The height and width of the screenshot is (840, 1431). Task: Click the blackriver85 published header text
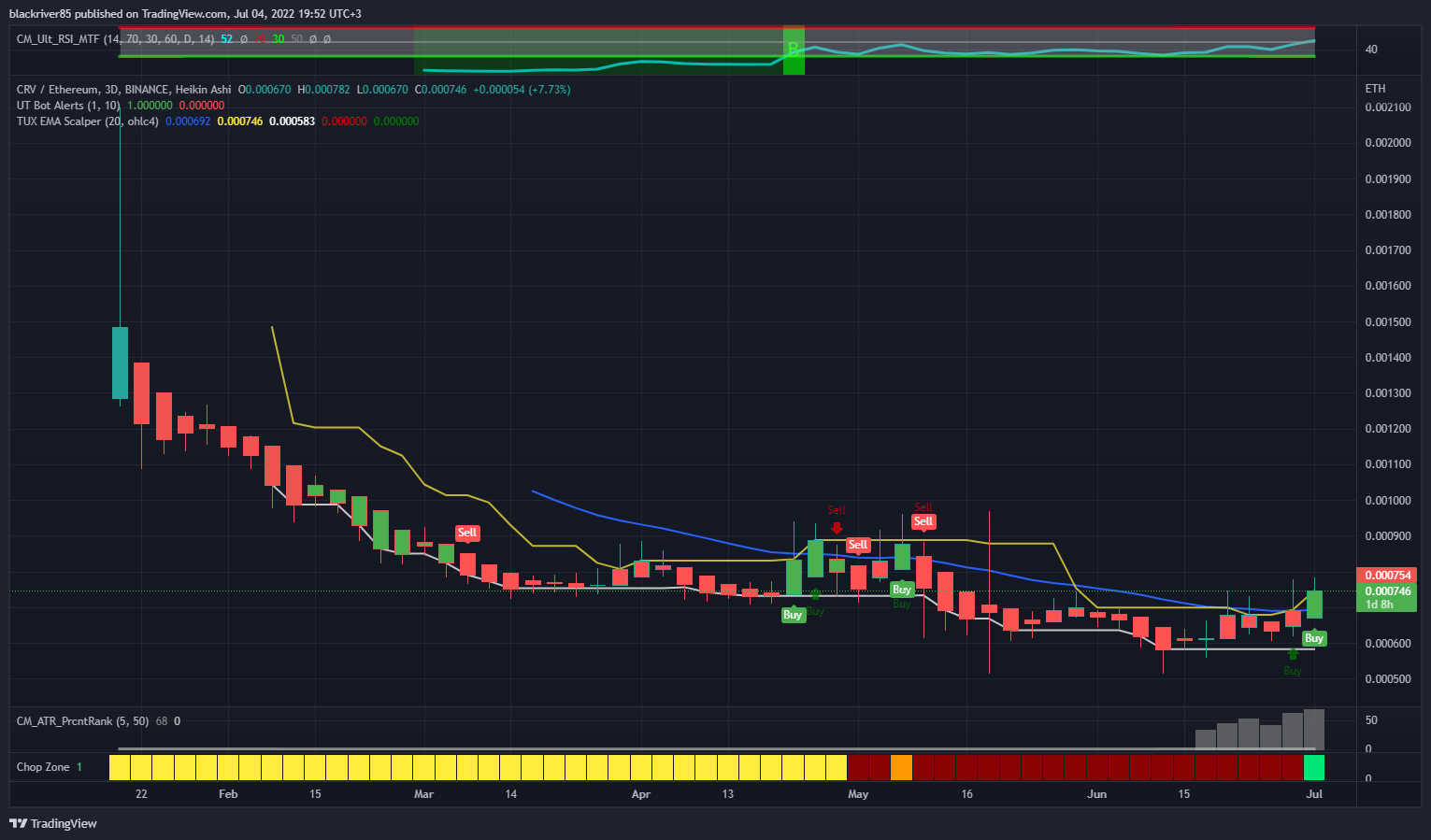(x=185, y=14)
